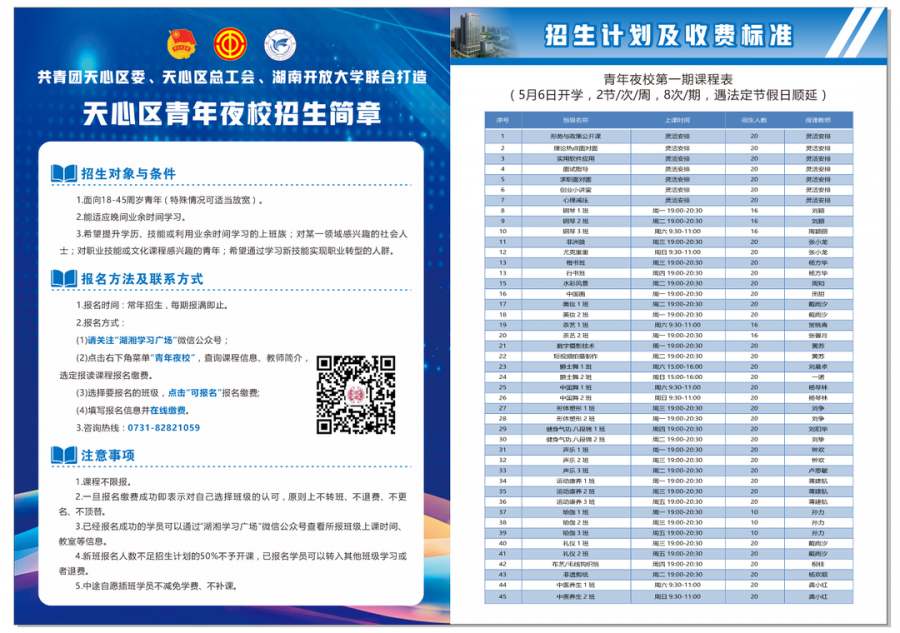Click the 招生计划及收费标准 banner title

tap(669, 35)
